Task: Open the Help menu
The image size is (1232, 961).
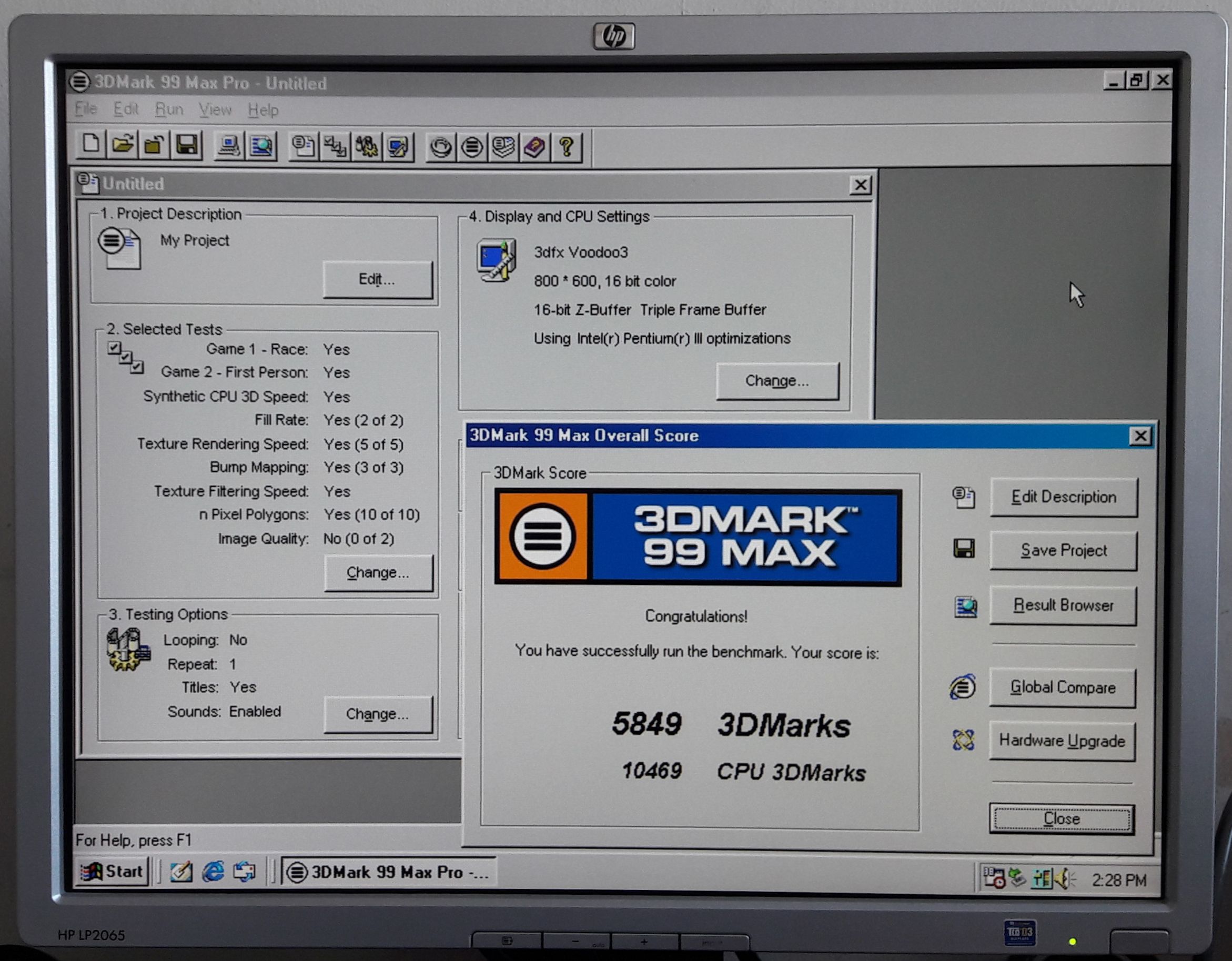Action: tap(263, 110)
